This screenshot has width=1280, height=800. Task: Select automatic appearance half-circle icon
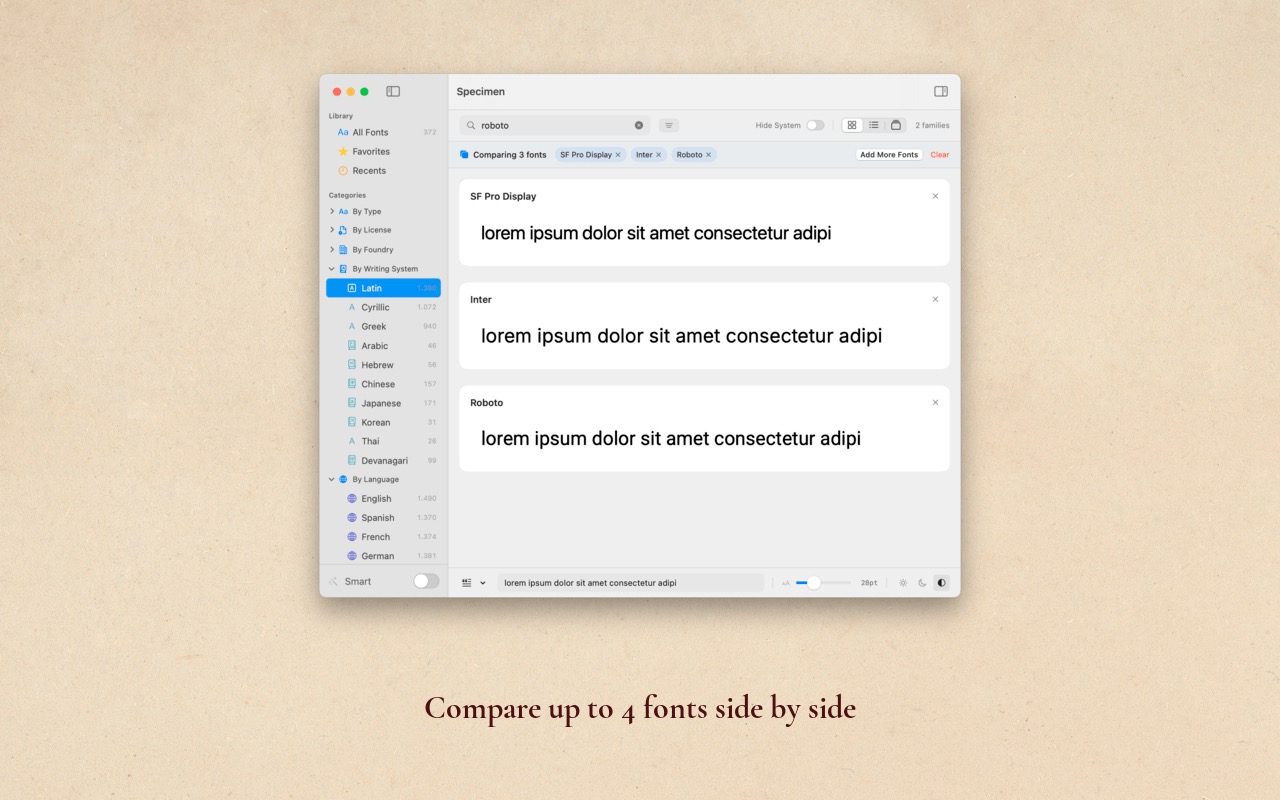point(941,582)
